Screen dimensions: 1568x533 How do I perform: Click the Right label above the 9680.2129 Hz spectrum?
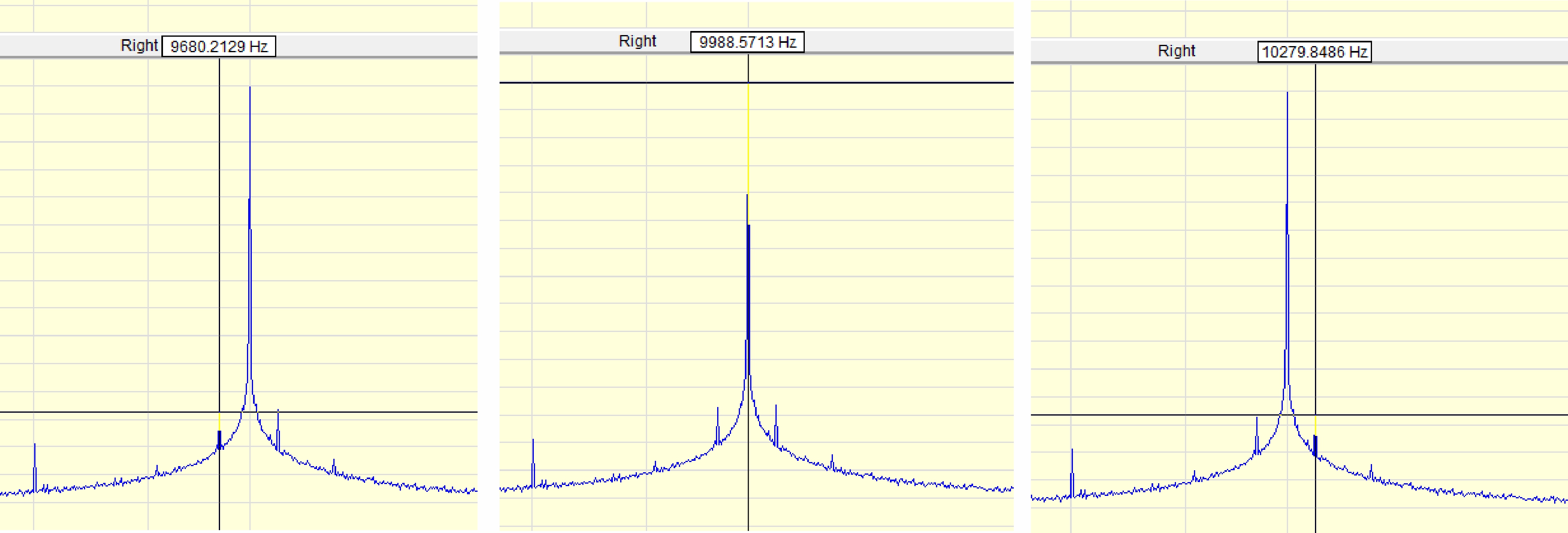(139, 46)
